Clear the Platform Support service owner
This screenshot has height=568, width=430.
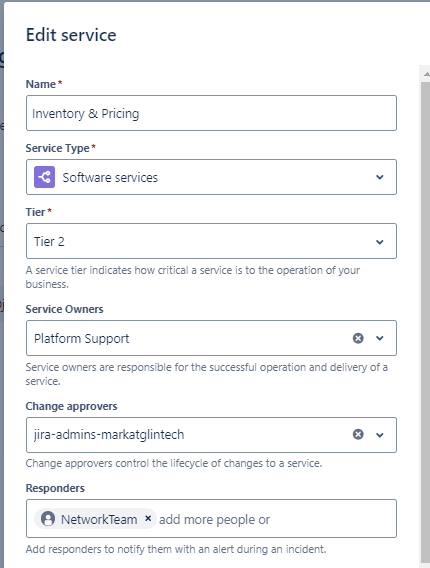pos(358,338)
